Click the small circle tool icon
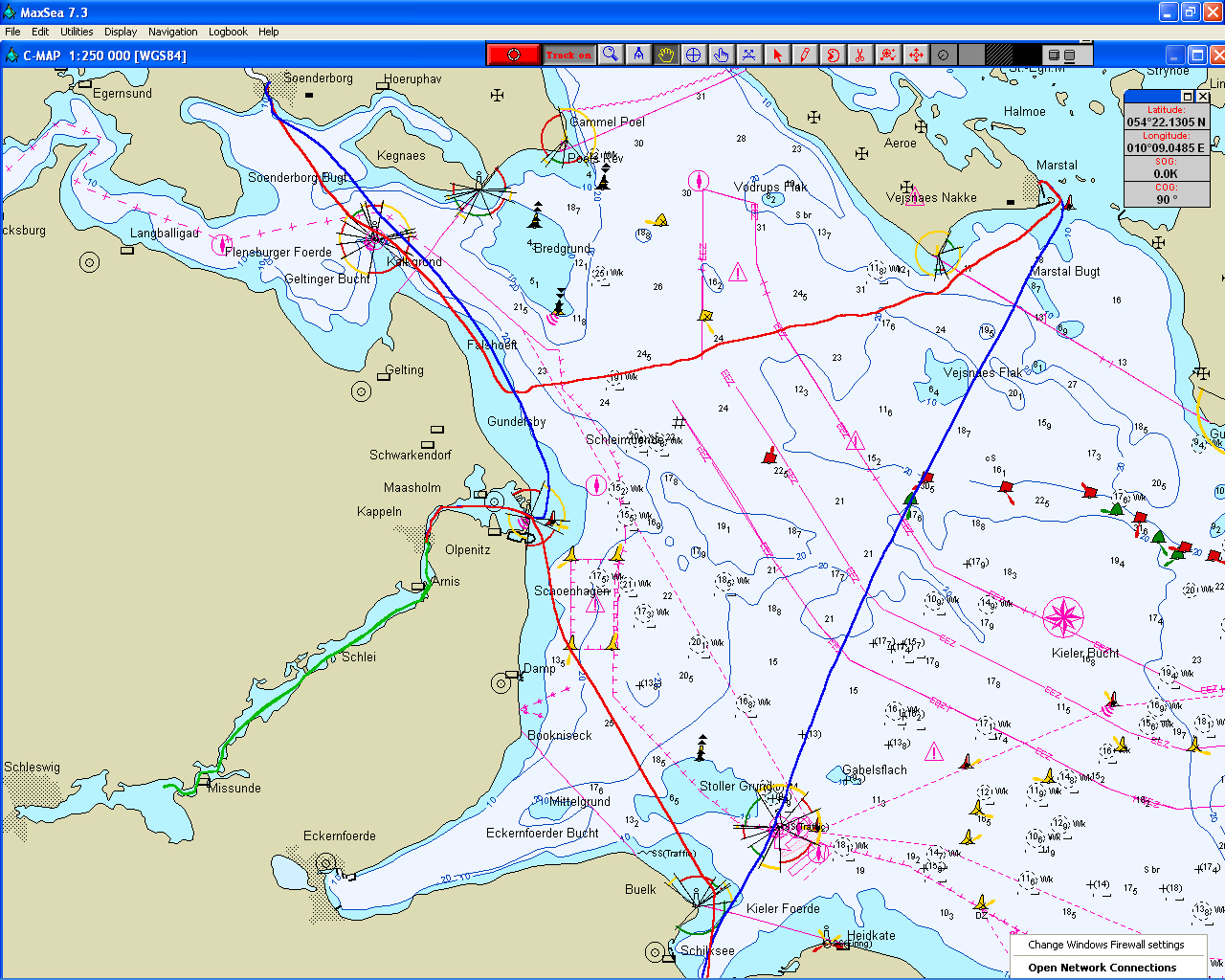 click(x=944, y=55)
